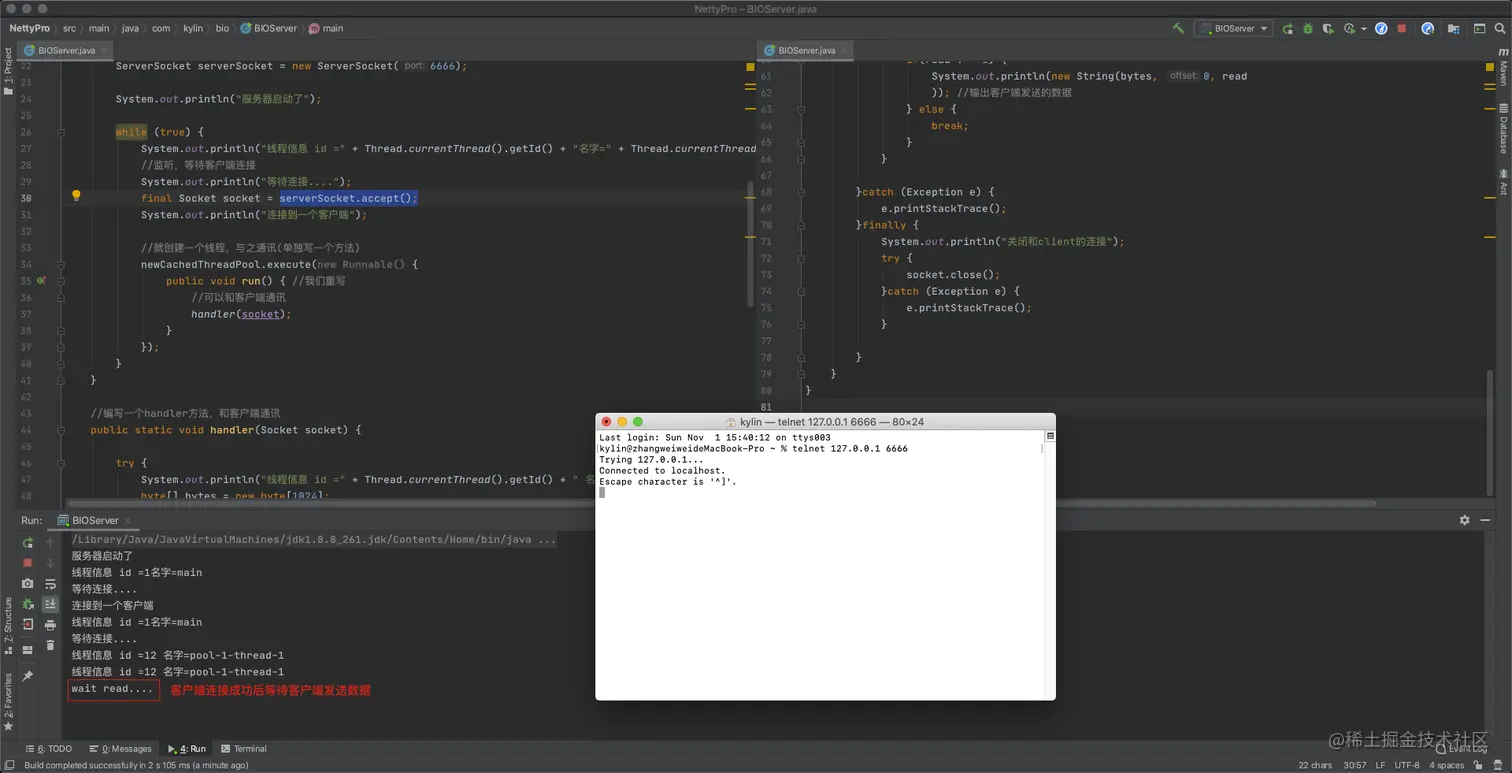The height and width of the screenshot is (773, 1512).
Task: Collapse the handler method fold at line 44
Action: [61, 430]
